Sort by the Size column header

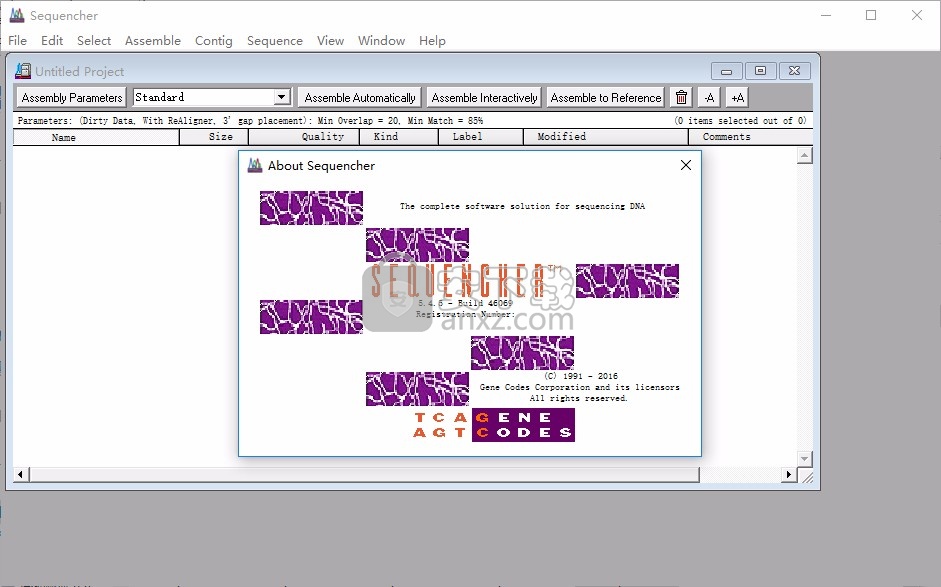tap(214, 137)
